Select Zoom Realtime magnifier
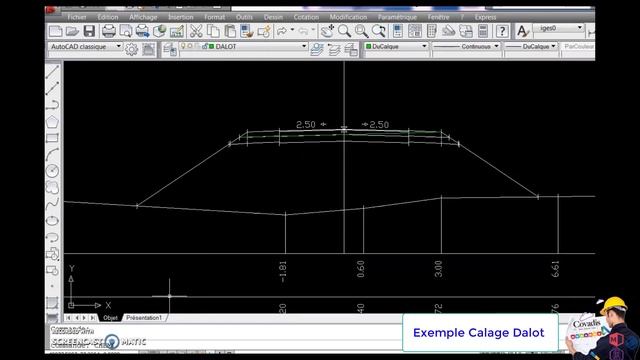This screenshot has width=640, height=360. click(344, 31)
